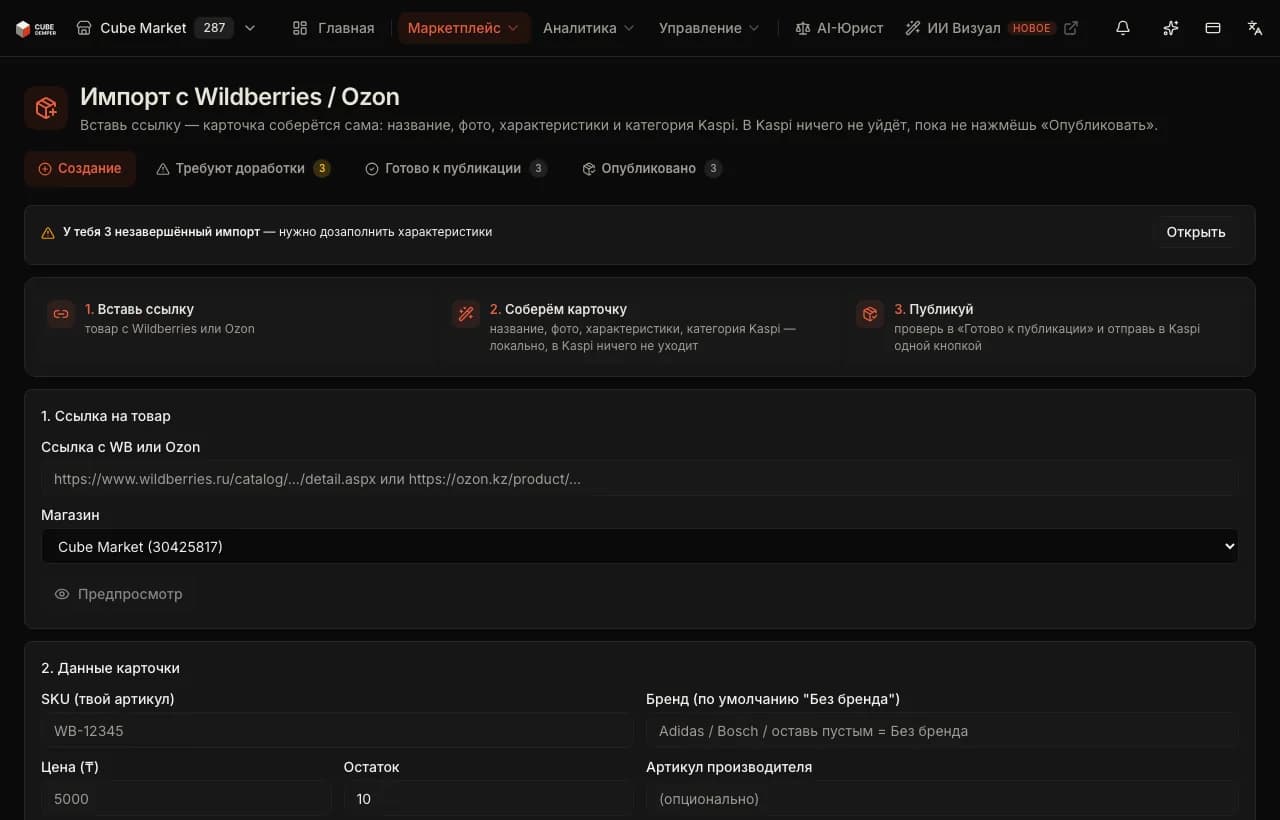Screen dimensions: 1280x820
Task: Open the Управление dropdown menu
Action: pos(708,28)
